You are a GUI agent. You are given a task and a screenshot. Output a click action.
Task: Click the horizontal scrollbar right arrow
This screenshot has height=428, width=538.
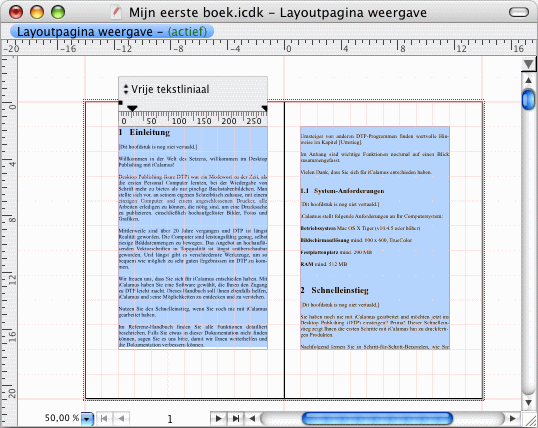(513, 418)
